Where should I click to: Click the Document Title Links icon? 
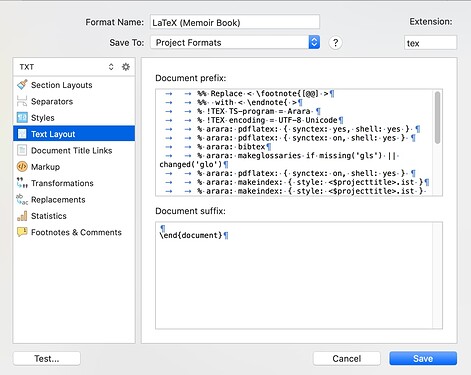tap(22, 150)
